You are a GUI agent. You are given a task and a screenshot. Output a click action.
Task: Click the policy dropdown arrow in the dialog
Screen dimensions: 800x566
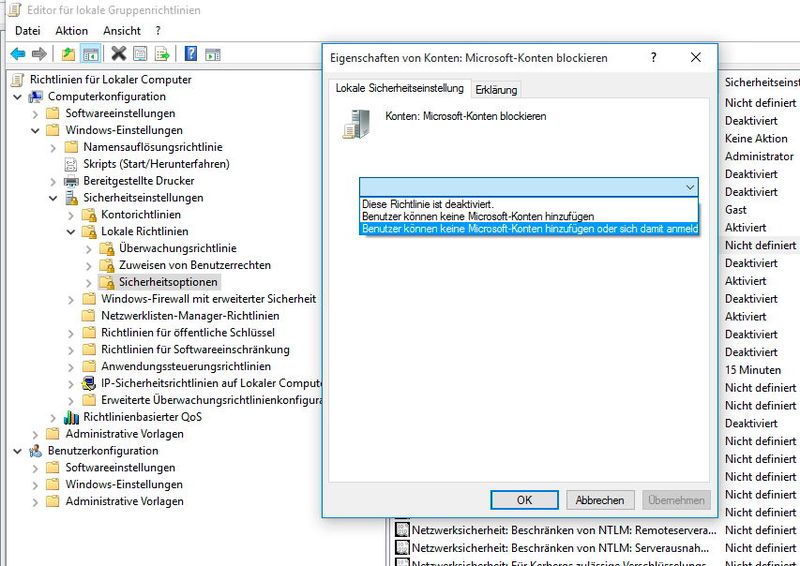tap(690, 187)
